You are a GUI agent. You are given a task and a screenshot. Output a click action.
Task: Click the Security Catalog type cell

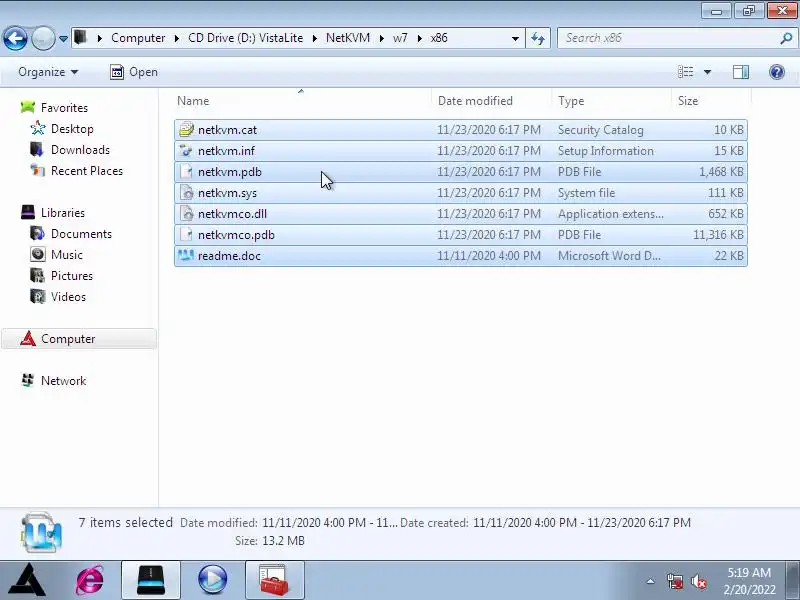[601, 130]
